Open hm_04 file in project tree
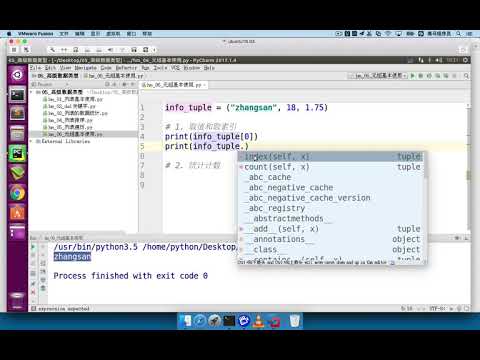 pyautogui.click(x=68, y=120)
